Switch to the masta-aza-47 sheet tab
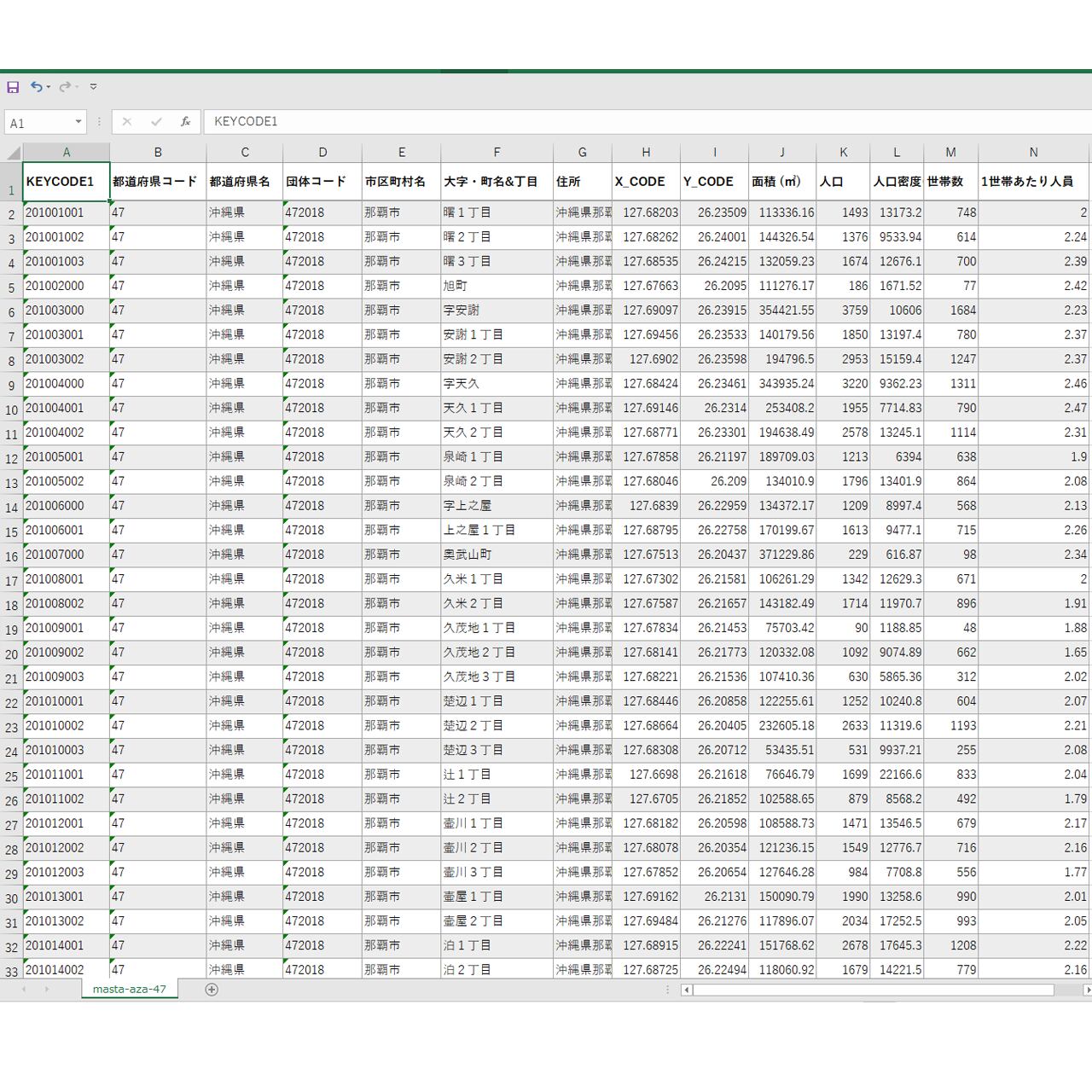 130,990
